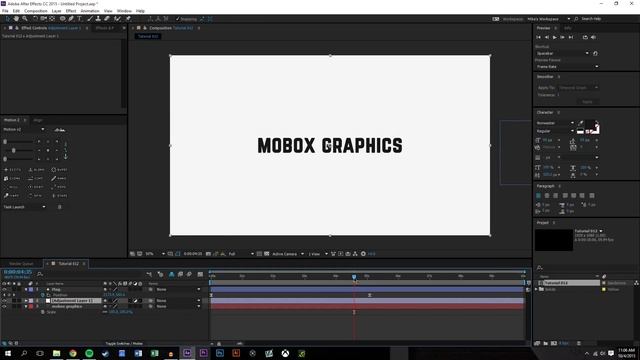
Task: Enable Motion Blur button in timeline
Action: [189, 274]
